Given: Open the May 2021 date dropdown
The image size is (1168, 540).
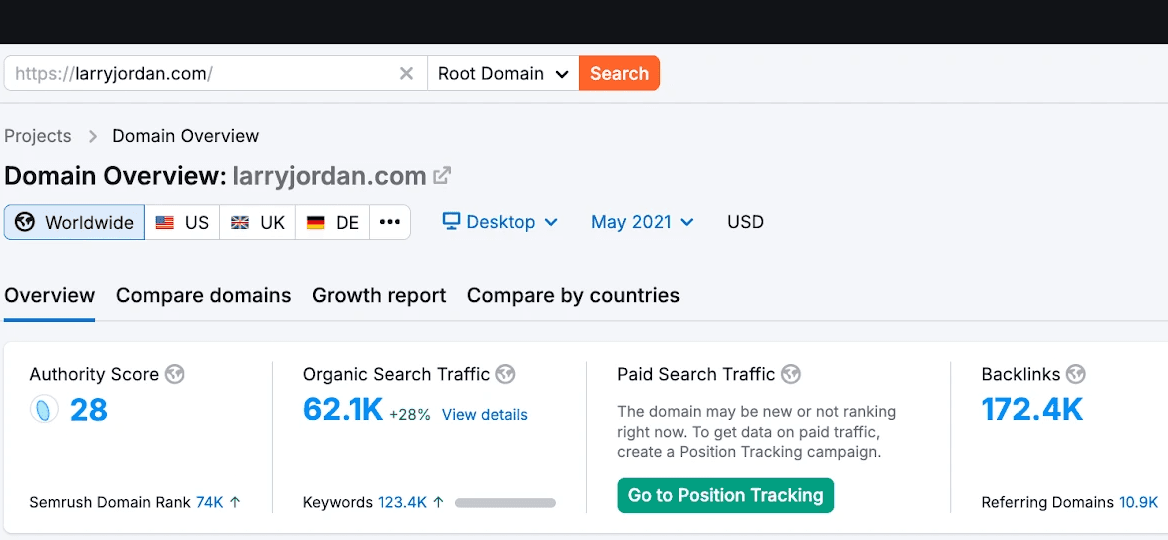Looking at the screenshot, I should (642, 222).
